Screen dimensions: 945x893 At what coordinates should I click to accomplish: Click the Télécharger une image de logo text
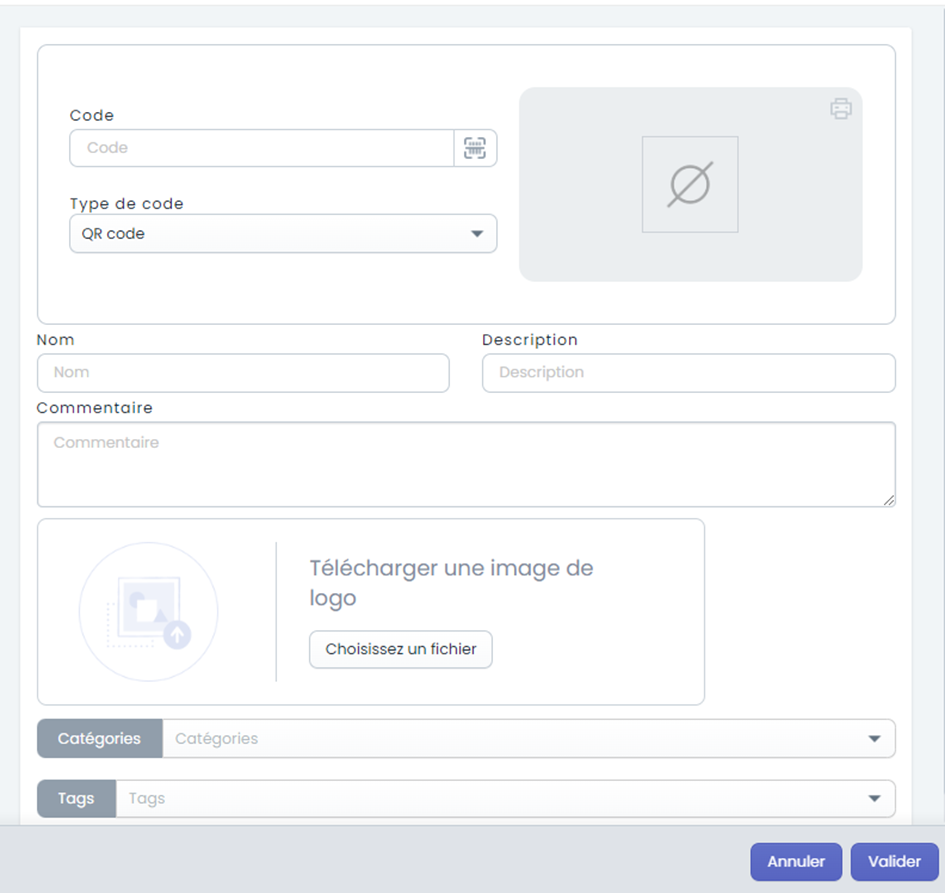tap(451, 583)
